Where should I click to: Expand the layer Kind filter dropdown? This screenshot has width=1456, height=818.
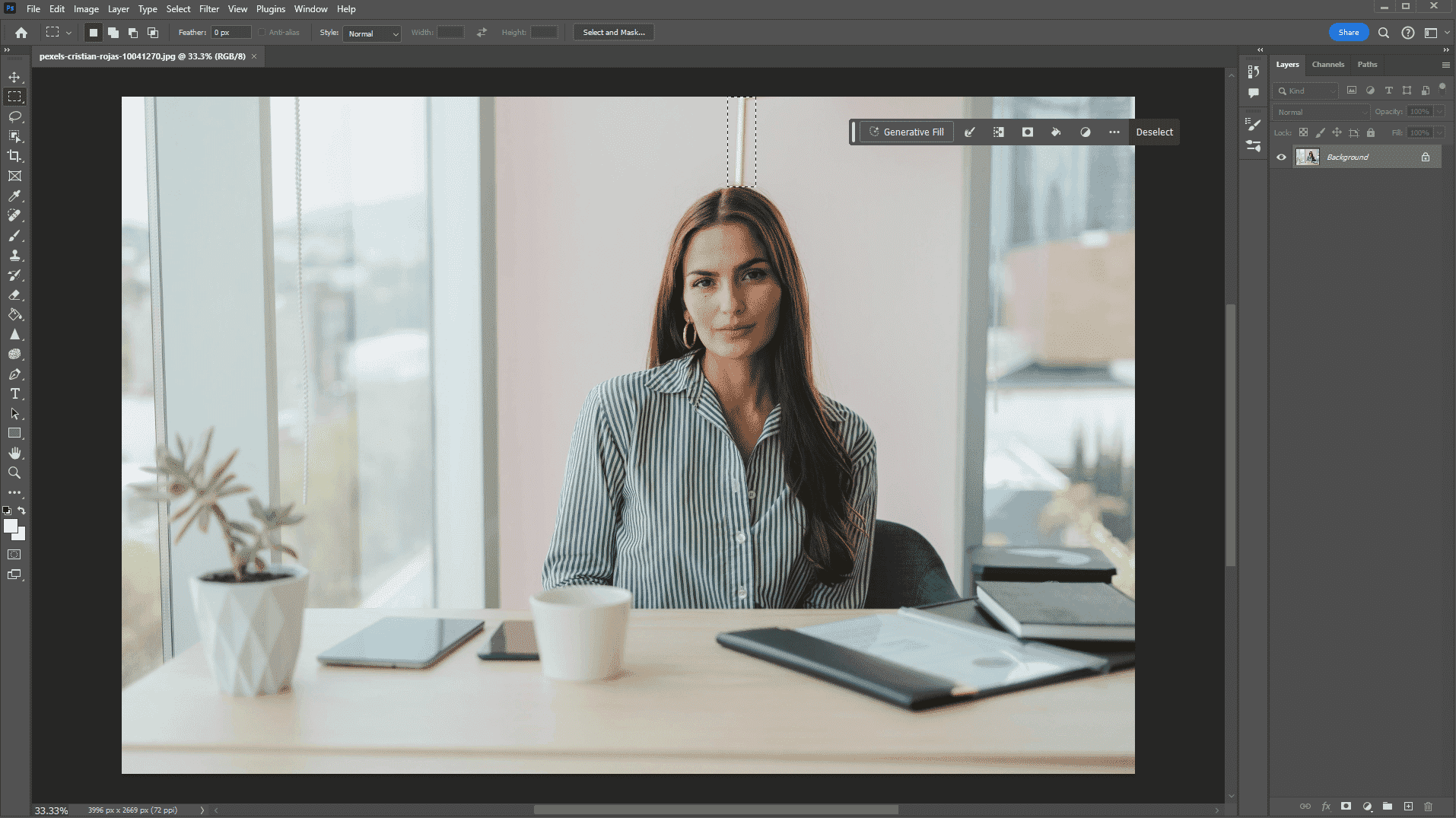coord(1305,91)
